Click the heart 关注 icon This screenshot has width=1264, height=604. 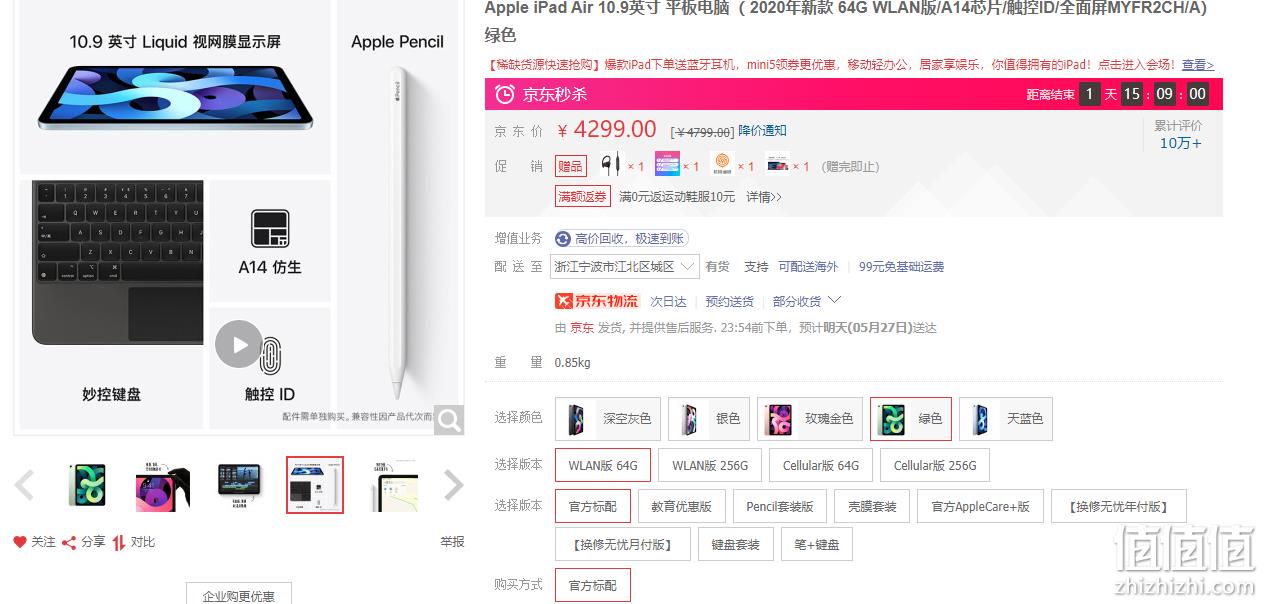pos(20,542)
